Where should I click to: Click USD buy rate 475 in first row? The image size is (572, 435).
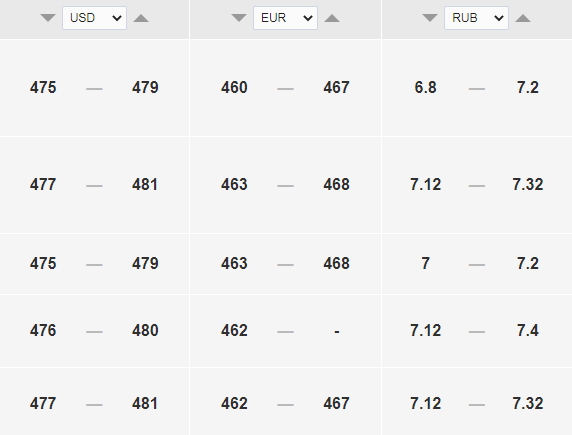(x=43, y=88)
